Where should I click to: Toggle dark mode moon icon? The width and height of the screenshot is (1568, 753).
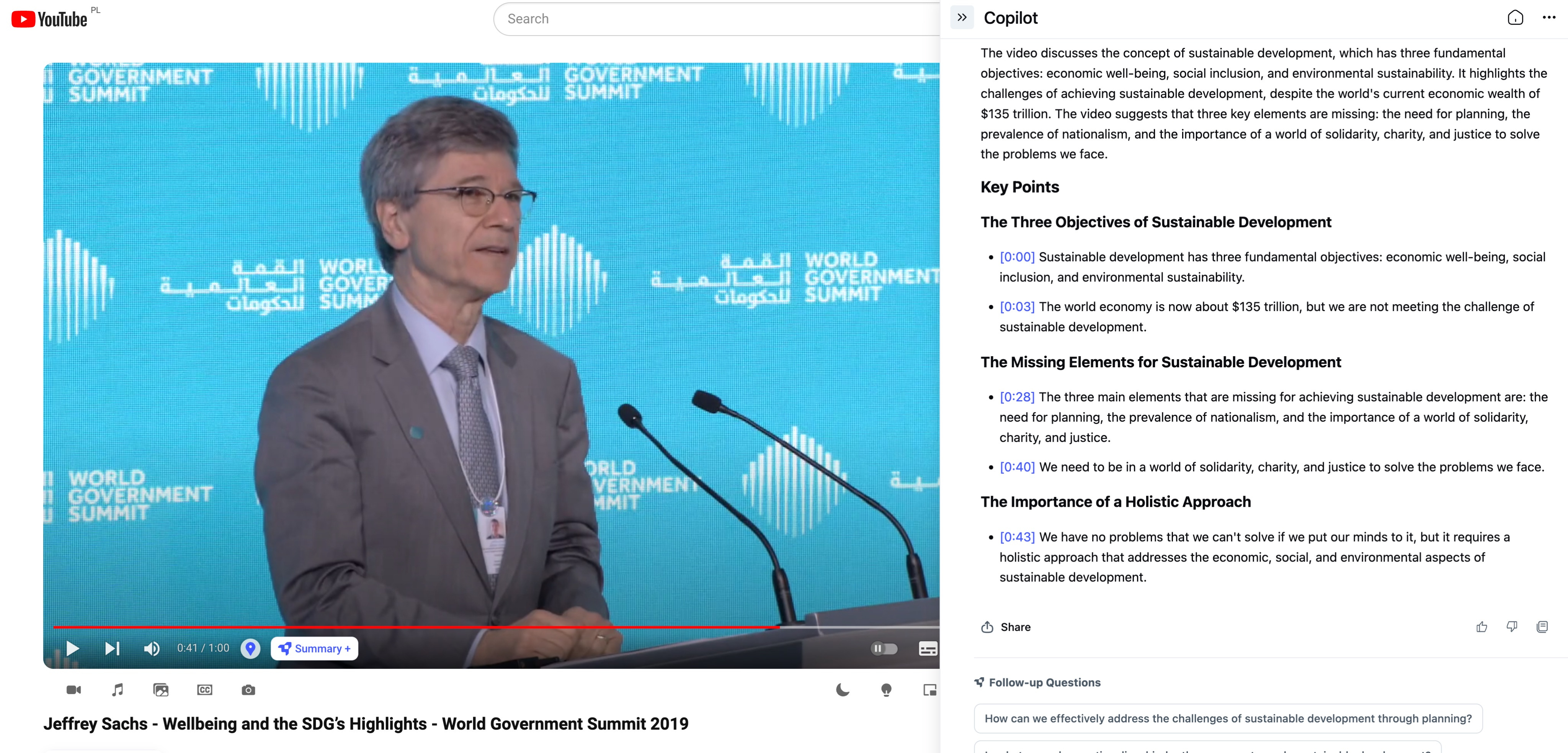(x=843, y=690)
